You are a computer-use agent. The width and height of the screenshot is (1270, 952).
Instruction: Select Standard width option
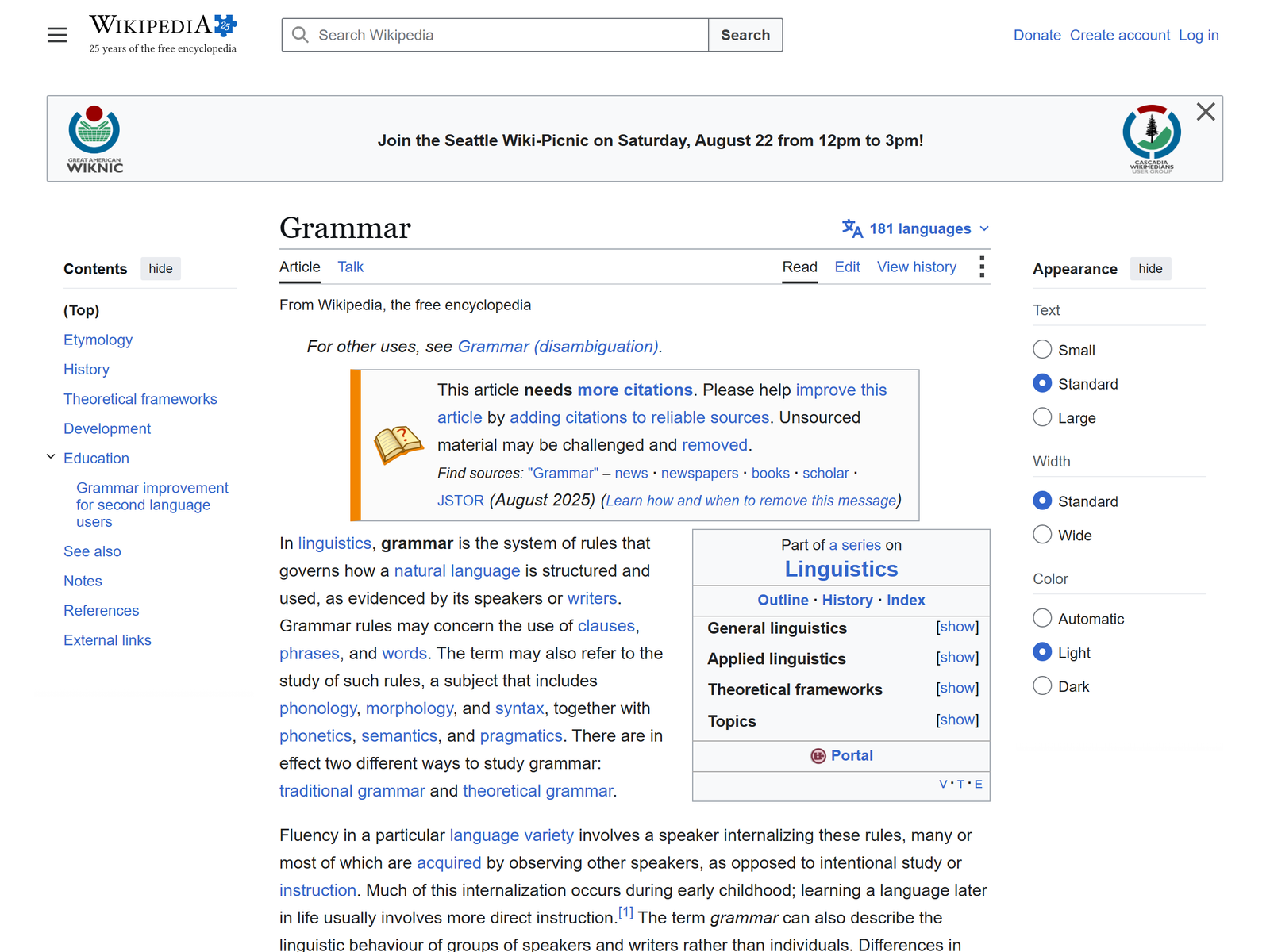[x=1042, y=501]
